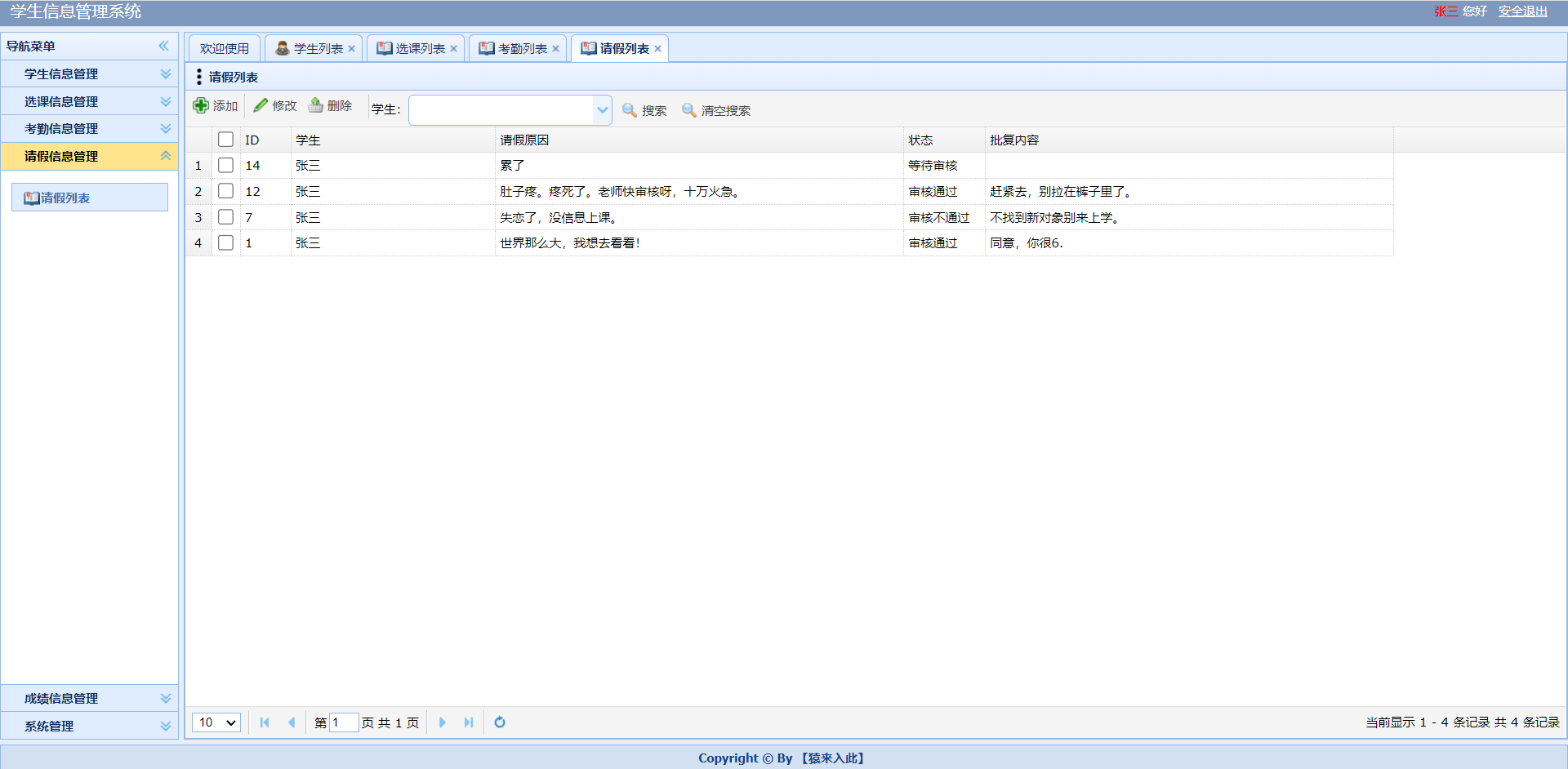1568x769 pixels.
Task: Click the pencil Edit (修改) icon
Action: point(261,105)
